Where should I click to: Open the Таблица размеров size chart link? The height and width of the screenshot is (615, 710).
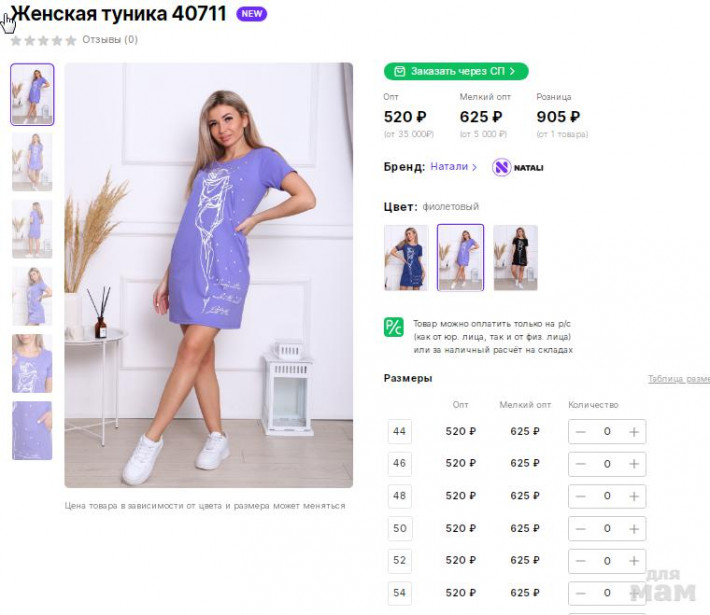pos(678,379)
